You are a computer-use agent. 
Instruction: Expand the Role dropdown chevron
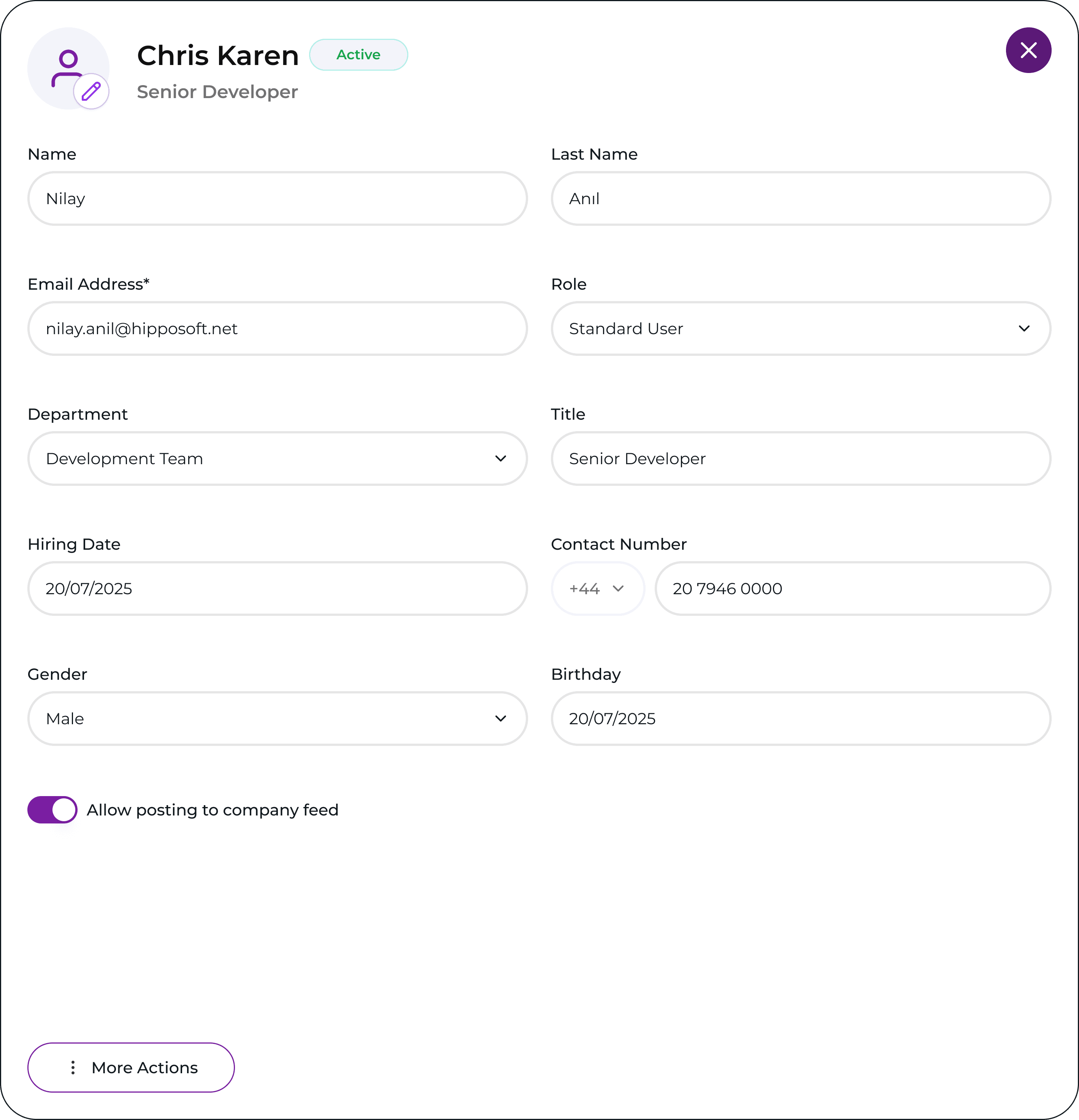[1023, 328]
